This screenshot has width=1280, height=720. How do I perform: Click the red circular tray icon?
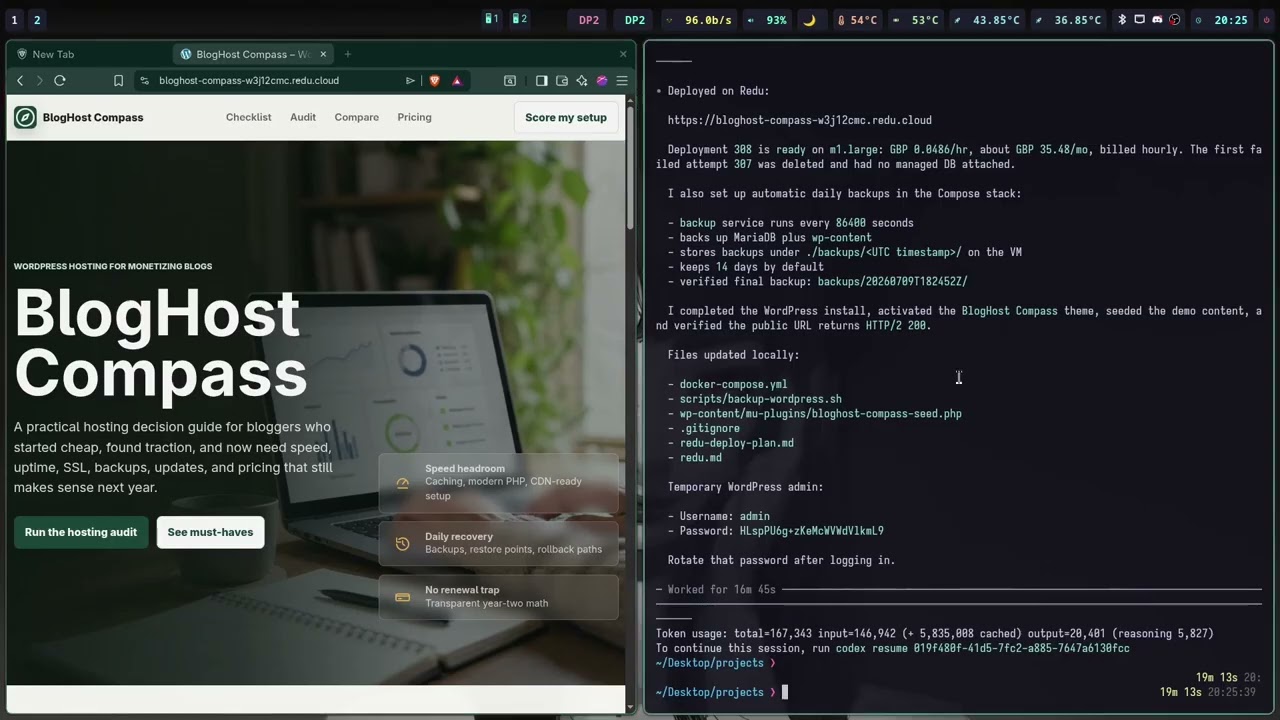point(1175,20)
